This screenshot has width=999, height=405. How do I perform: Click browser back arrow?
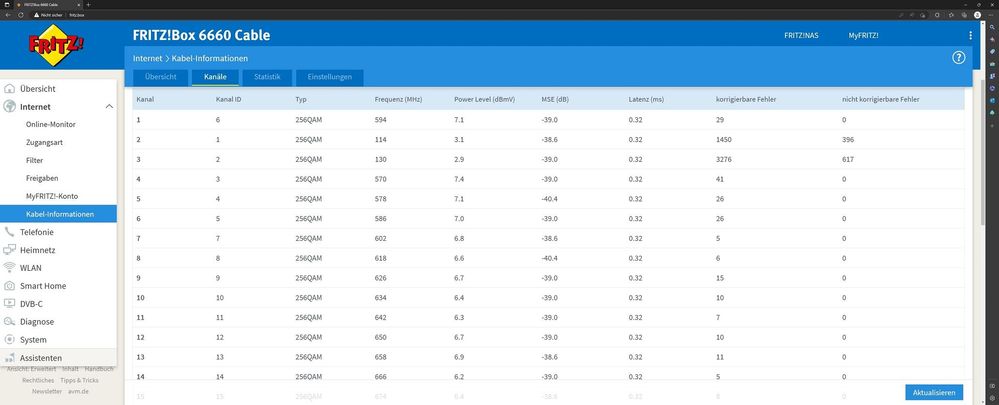coord(8,15)
